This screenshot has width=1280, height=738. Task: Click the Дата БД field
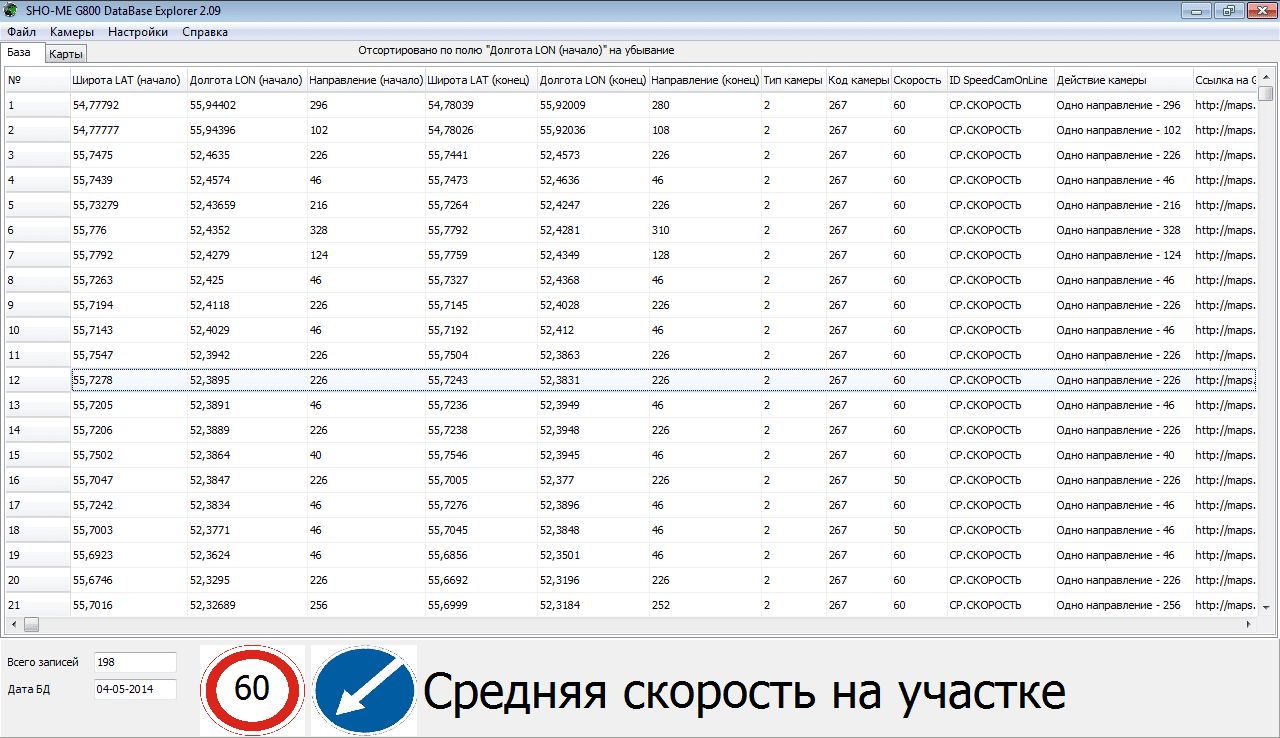[x=135, y=689]
